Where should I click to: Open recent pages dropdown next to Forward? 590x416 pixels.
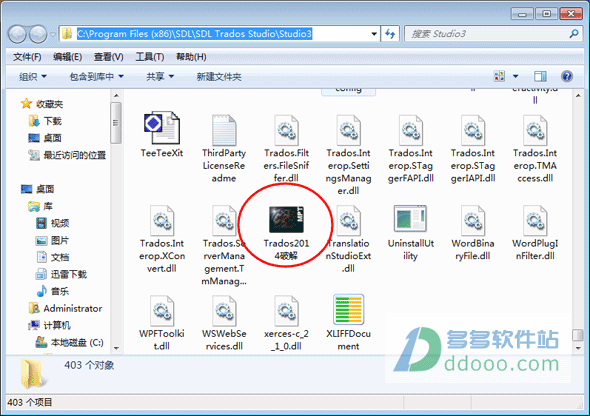coord(53,34)
